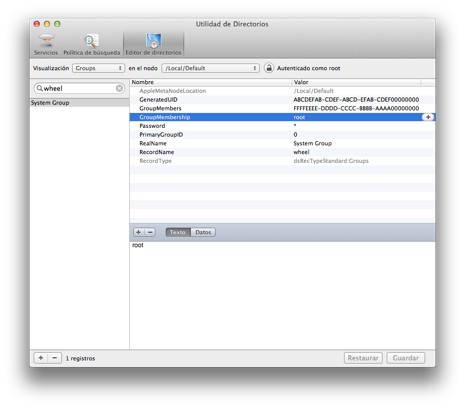Click the Guardar button
Image resolution: width=465 pixels, height=408 pixels.
click(406, 358)
